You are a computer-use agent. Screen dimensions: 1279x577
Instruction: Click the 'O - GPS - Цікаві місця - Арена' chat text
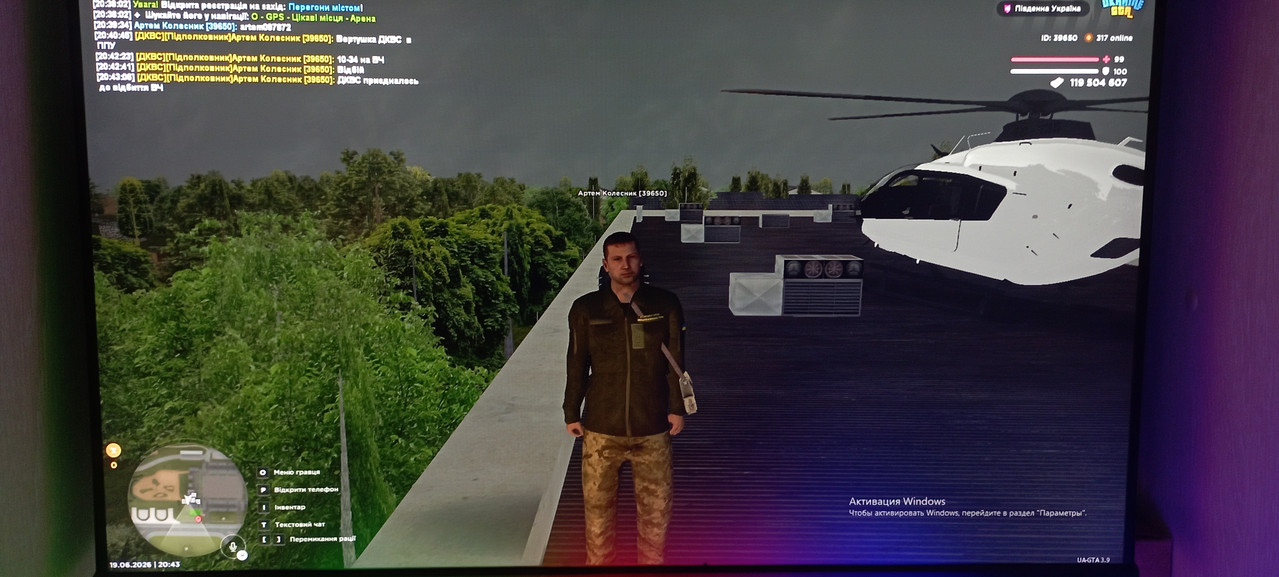[x=312, y=17]
